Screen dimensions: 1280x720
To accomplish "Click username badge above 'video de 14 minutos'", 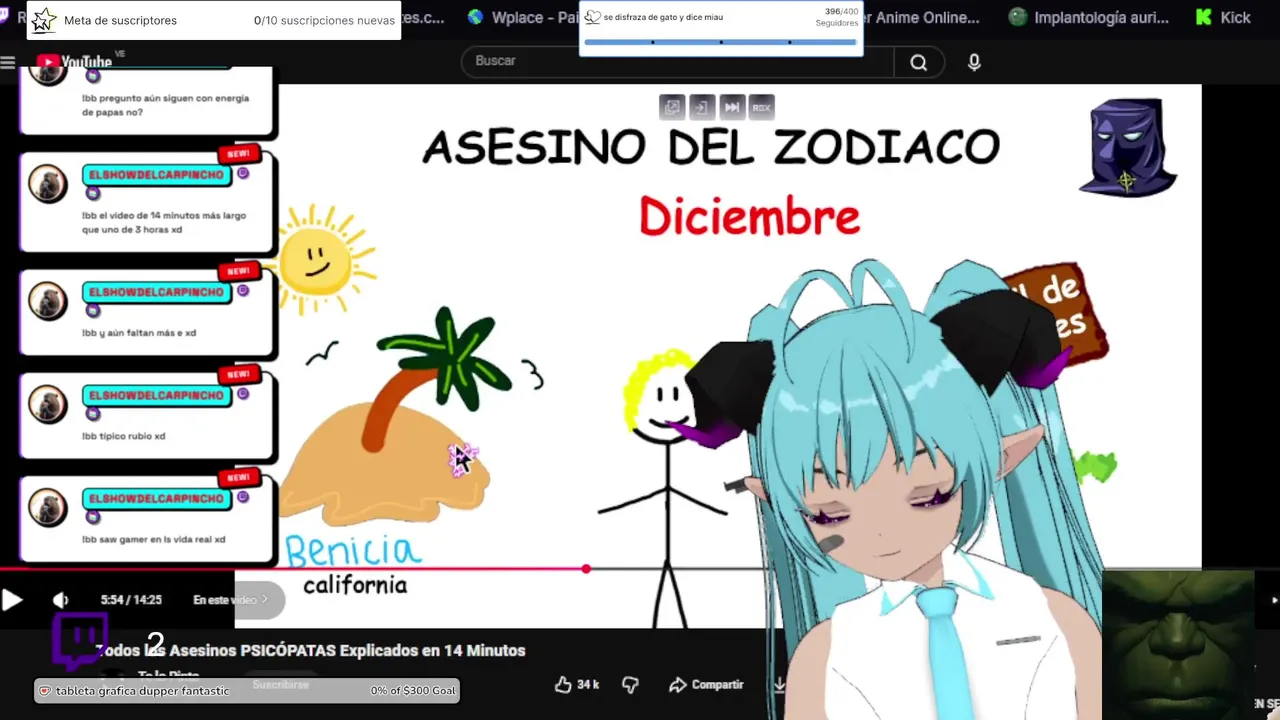I will 156,175.
